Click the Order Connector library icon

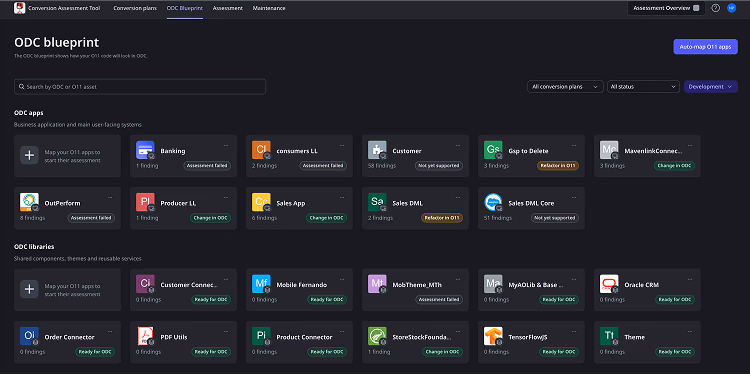[29, 336]
